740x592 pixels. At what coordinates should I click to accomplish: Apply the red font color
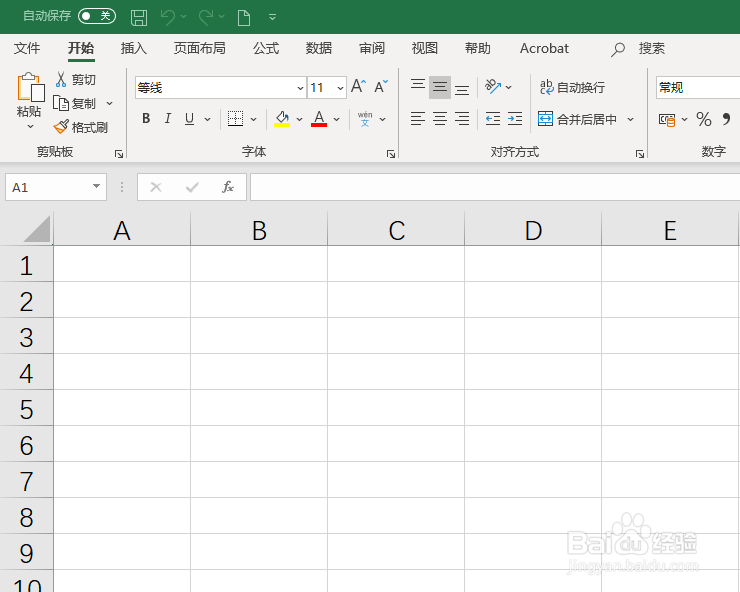319,118
